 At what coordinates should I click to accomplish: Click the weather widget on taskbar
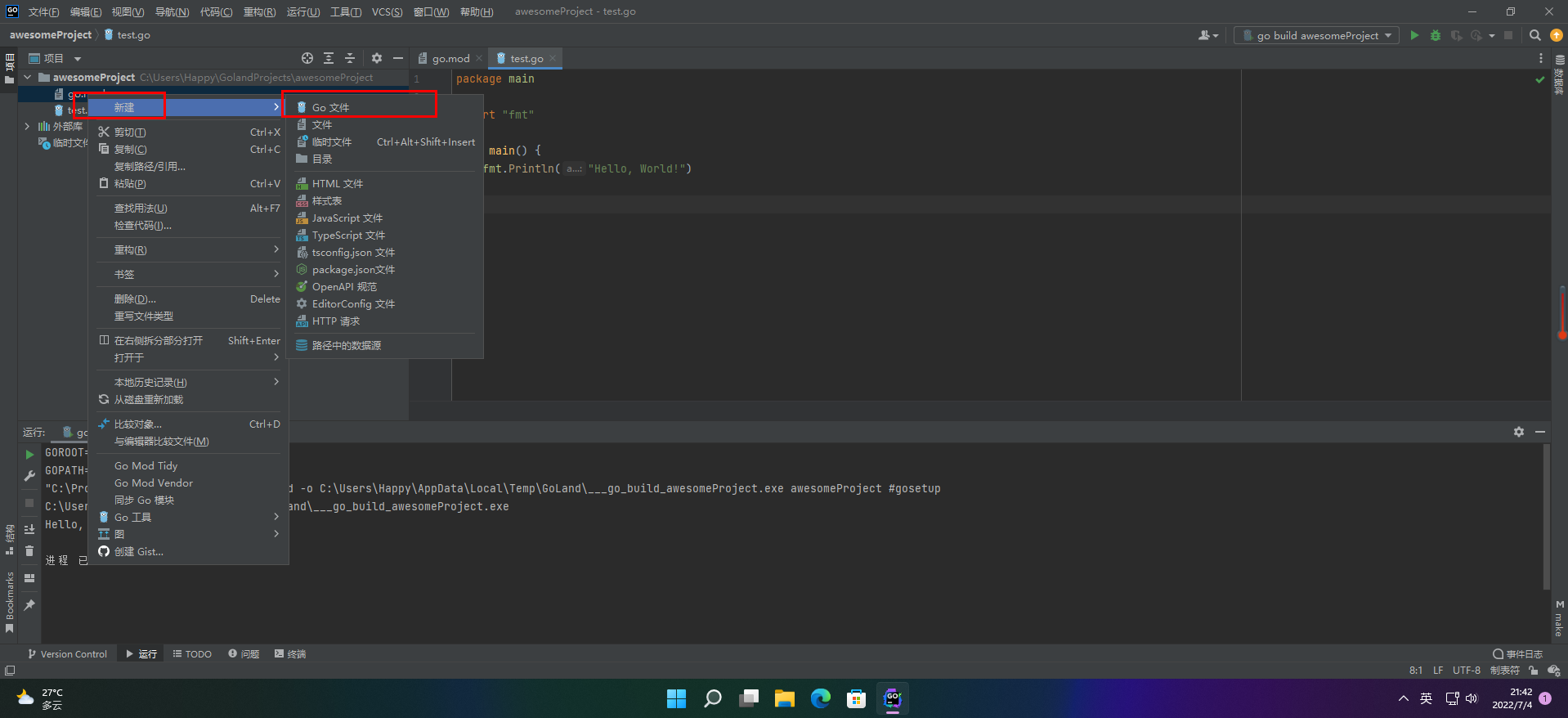(41, 698)
